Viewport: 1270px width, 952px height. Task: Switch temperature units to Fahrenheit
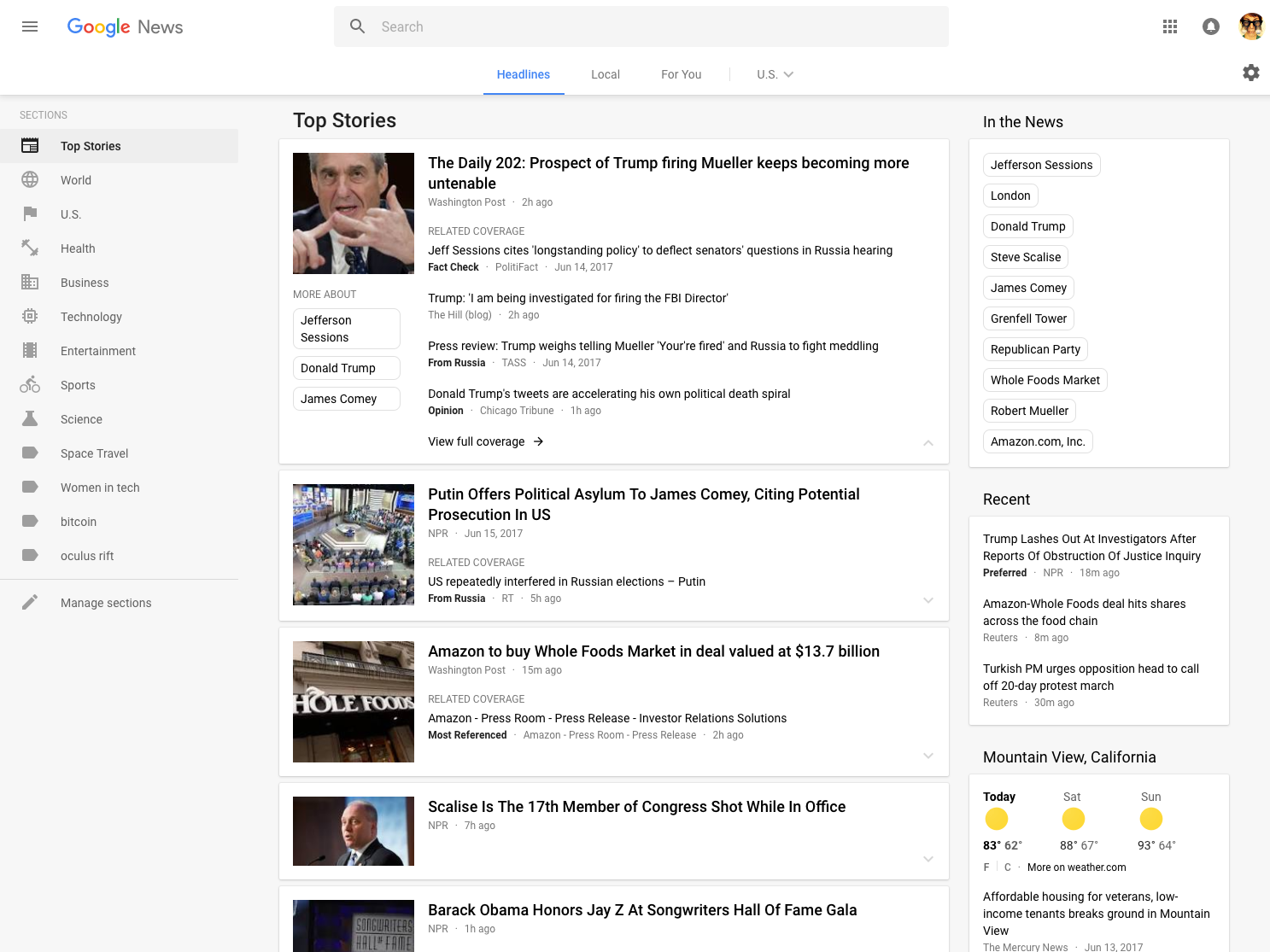(x=986, y=867)
